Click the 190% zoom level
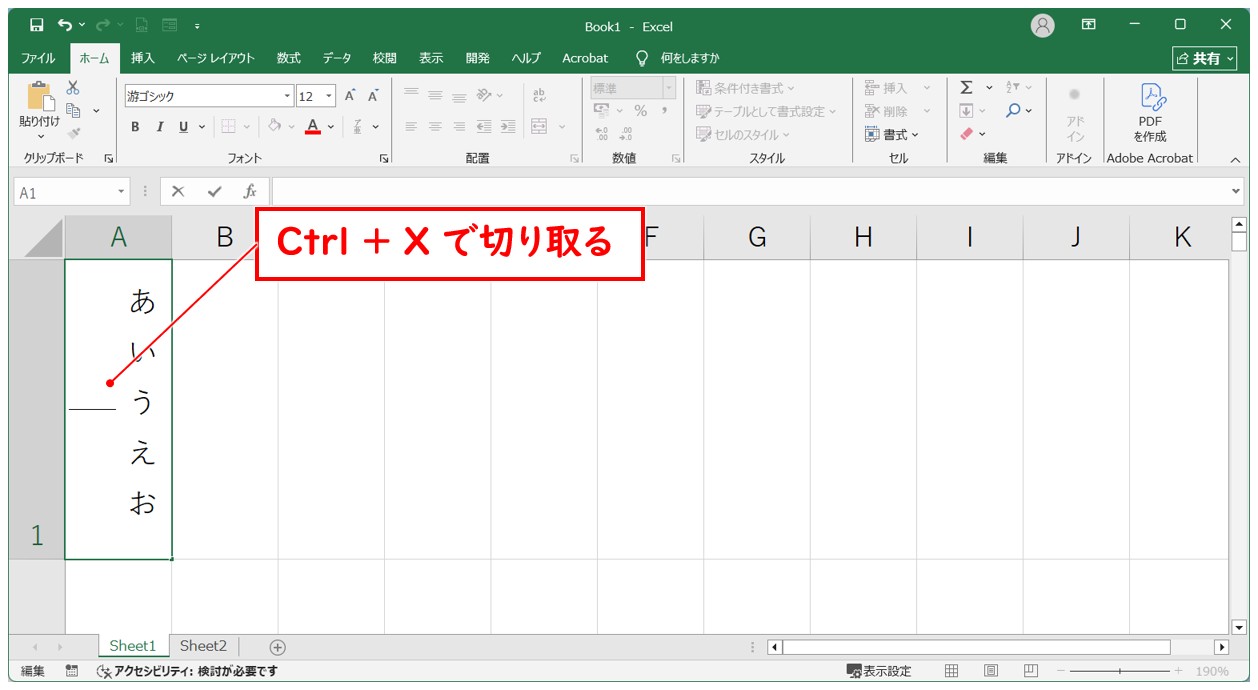 point(1213,671)
